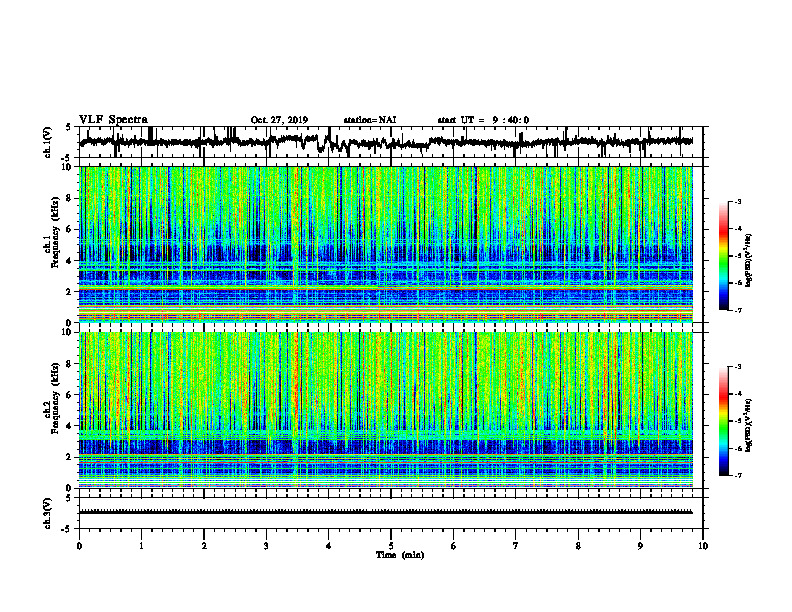Click time tick label "2" on x-axis
The width and height of the screenshot is (792, 612).
(x=204, y=546)
